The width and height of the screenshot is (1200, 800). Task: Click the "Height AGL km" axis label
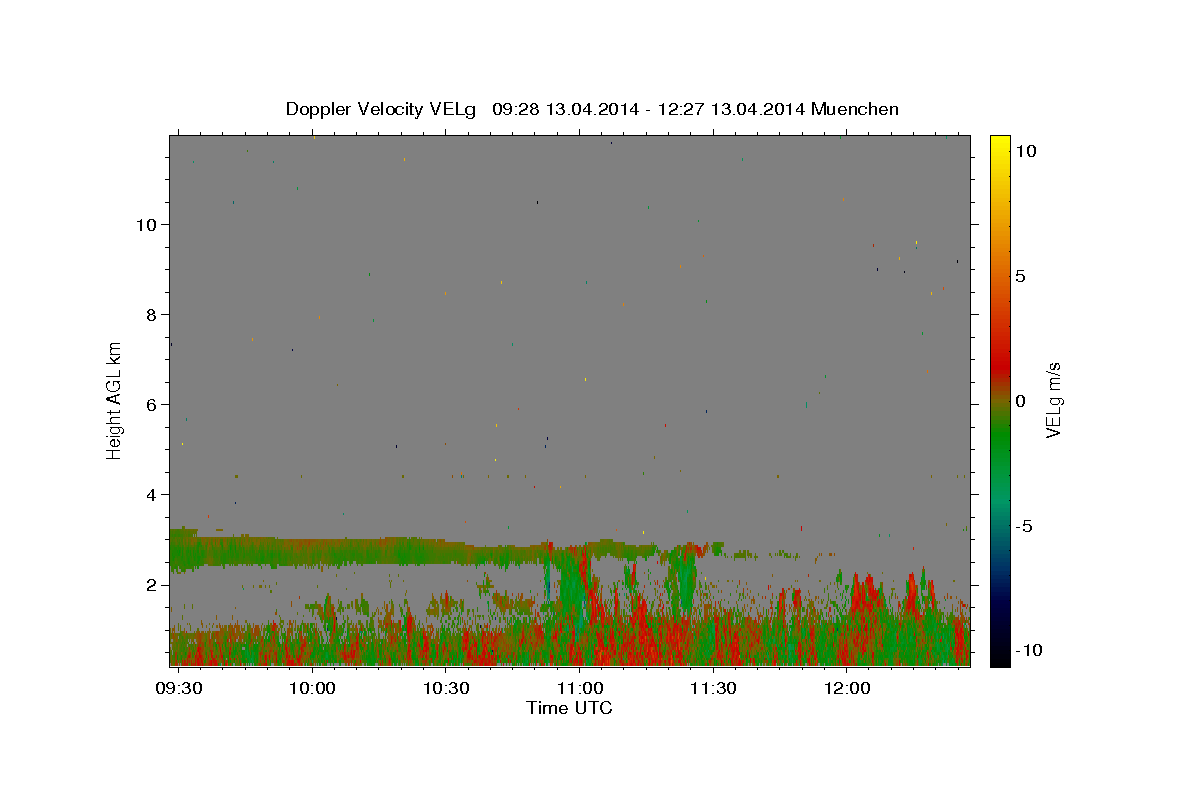click(114, 400)
